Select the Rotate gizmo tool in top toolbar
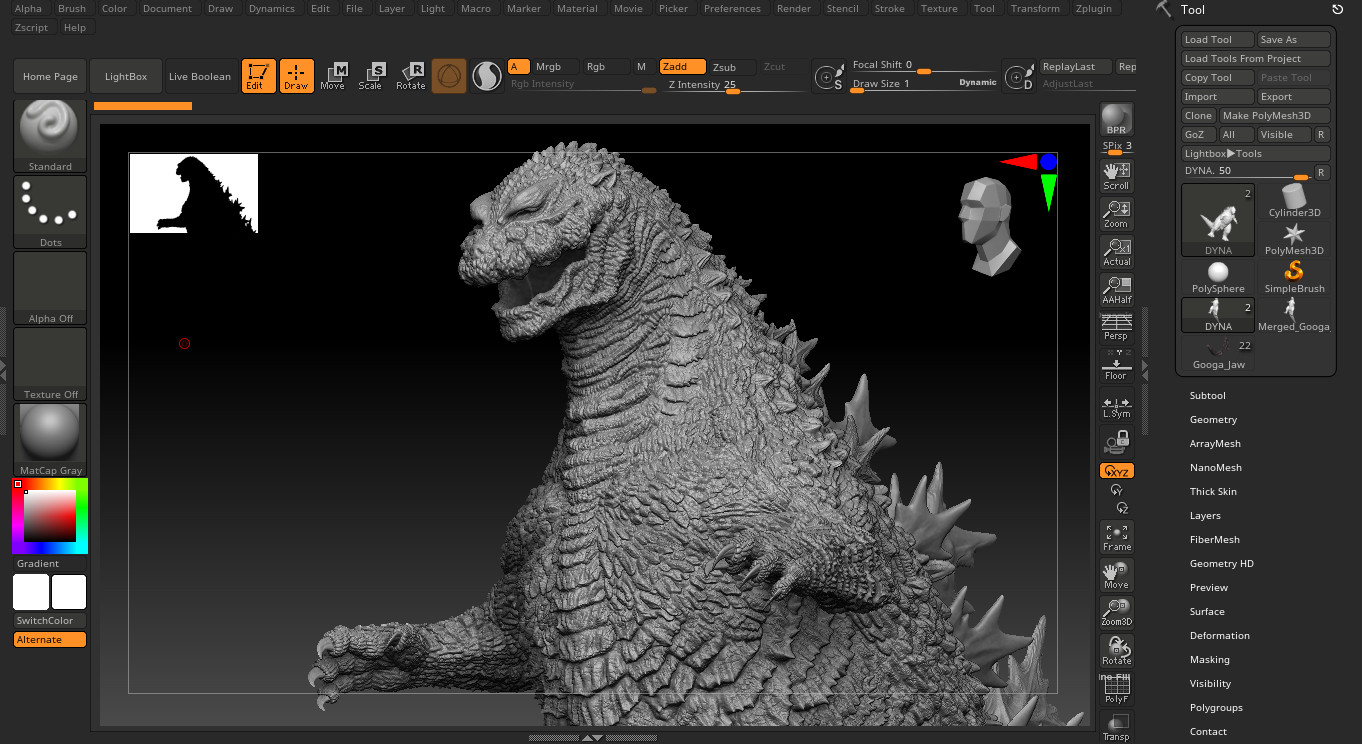The image size is (1362, 744). (x=411, y=76)
